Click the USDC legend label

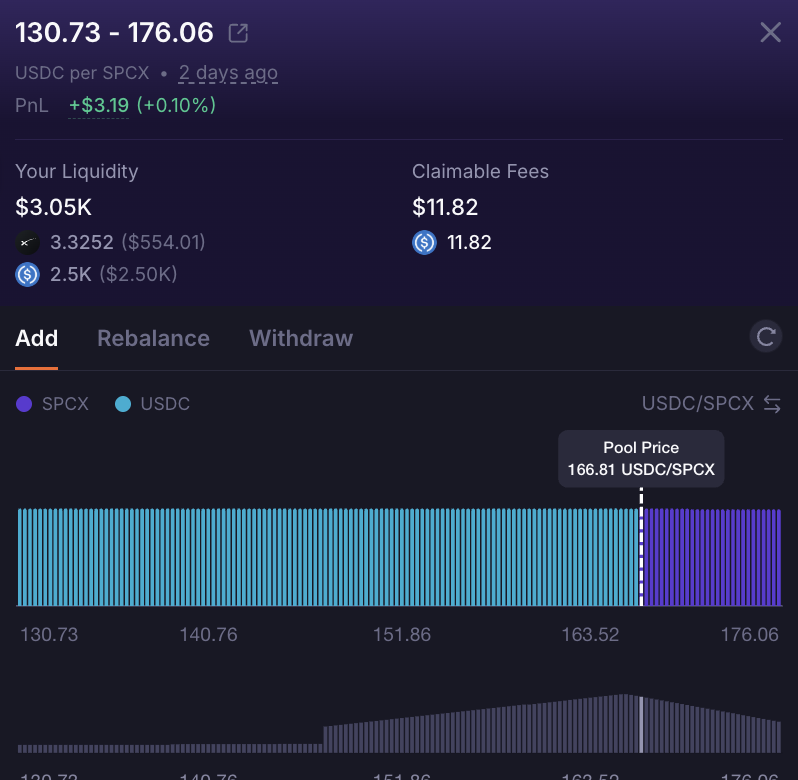click(165, 404)
